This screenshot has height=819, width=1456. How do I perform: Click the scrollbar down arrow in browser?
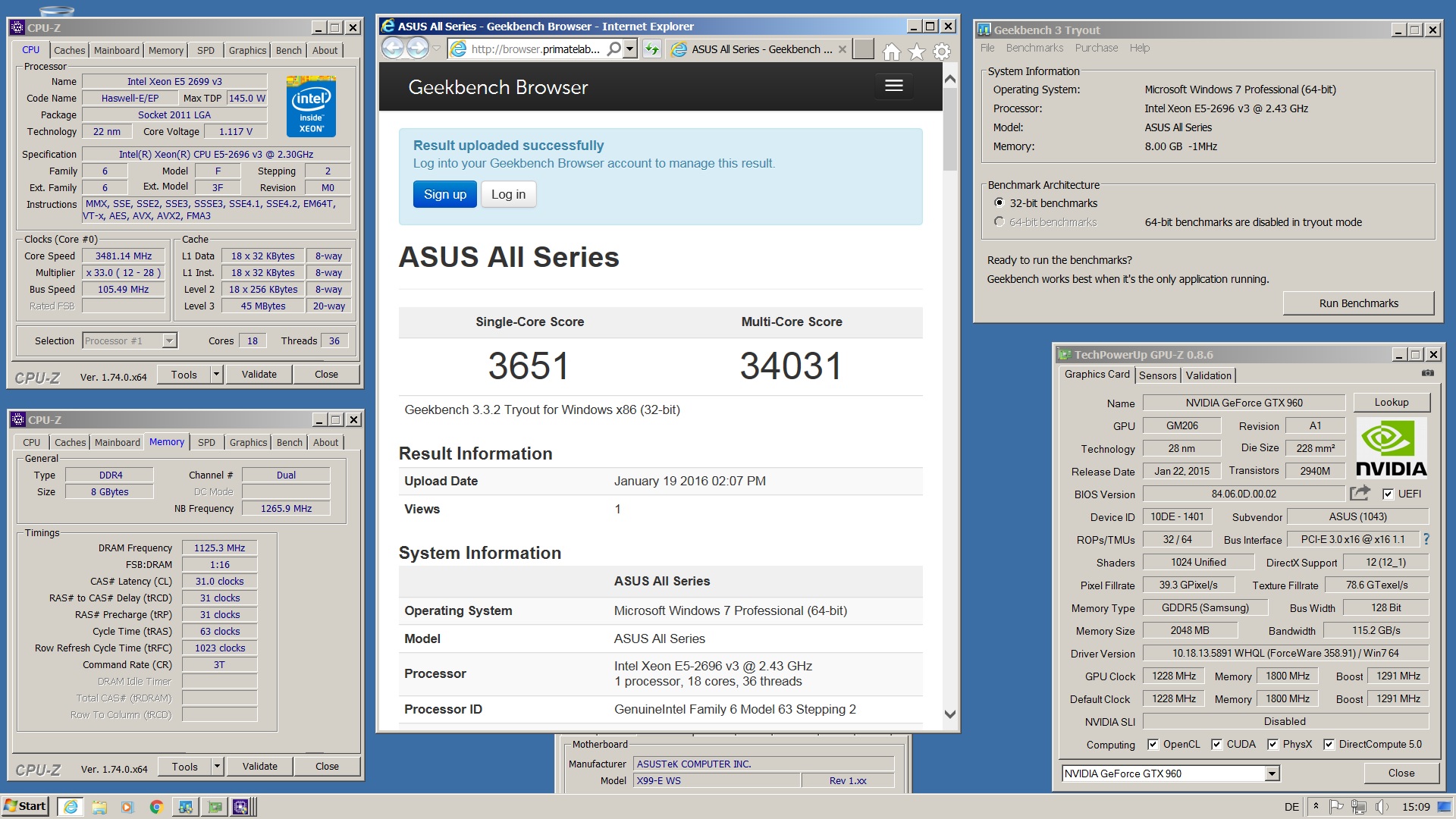click(x=949, y=714)
